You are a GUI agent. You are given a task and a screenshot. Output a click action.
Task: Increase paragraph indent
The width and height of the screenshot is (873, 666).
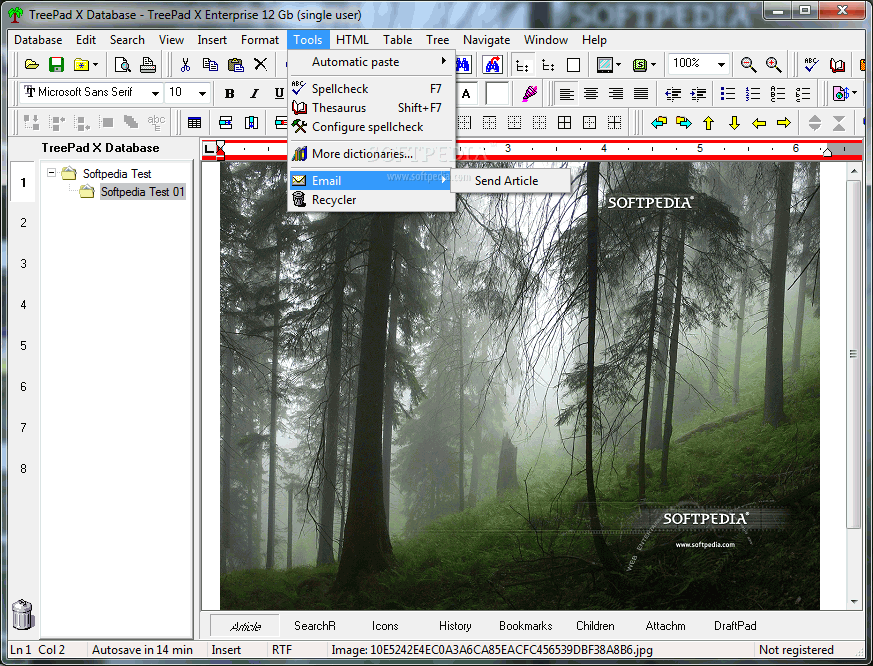(698, 94)
